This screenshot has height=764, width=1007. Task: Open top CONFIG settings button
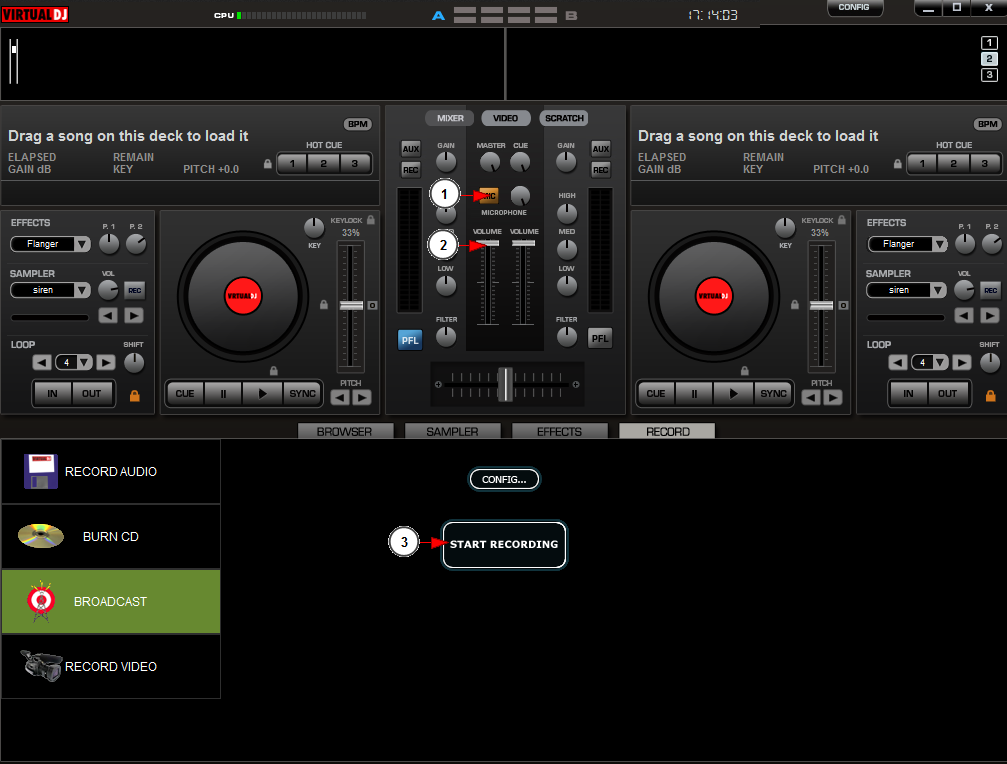854,7
